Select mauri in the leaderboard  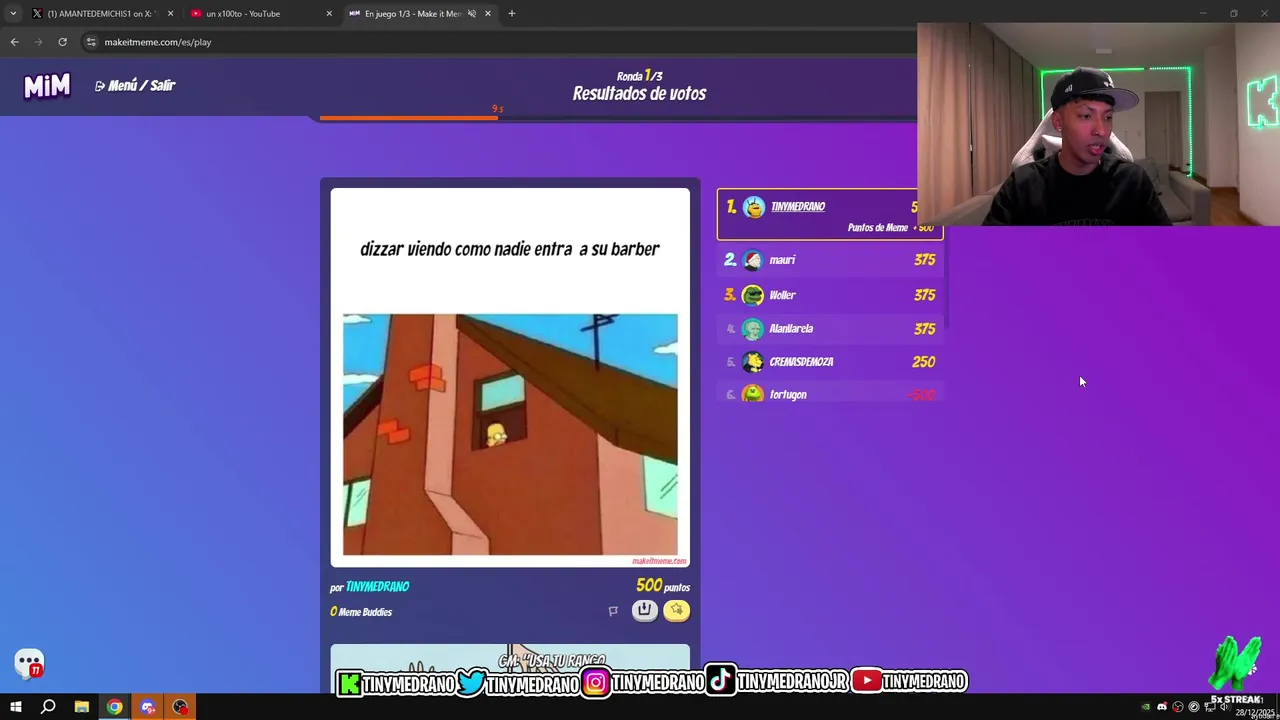[x=829, y=260]
